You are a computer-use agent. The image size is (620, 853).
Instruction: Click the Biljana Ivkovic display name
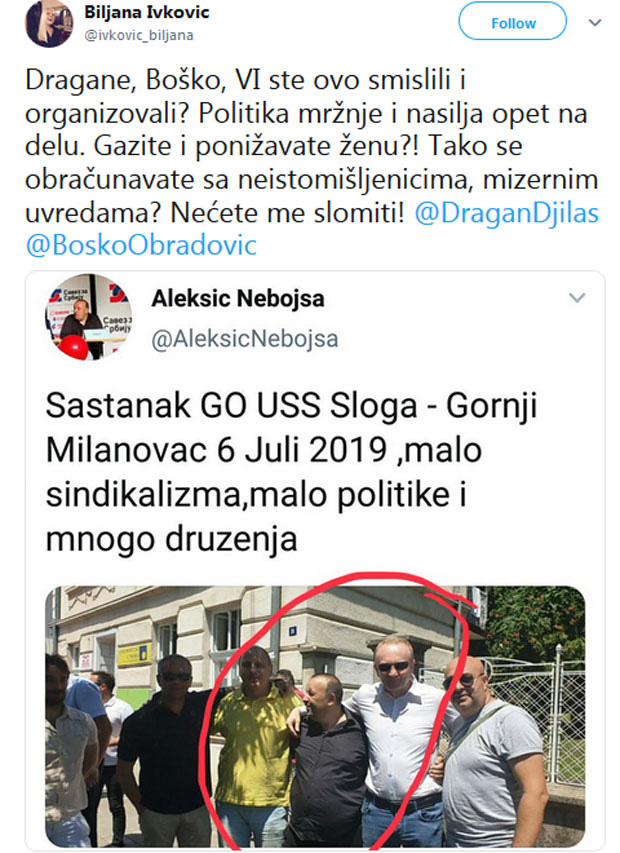pos(146,12)
